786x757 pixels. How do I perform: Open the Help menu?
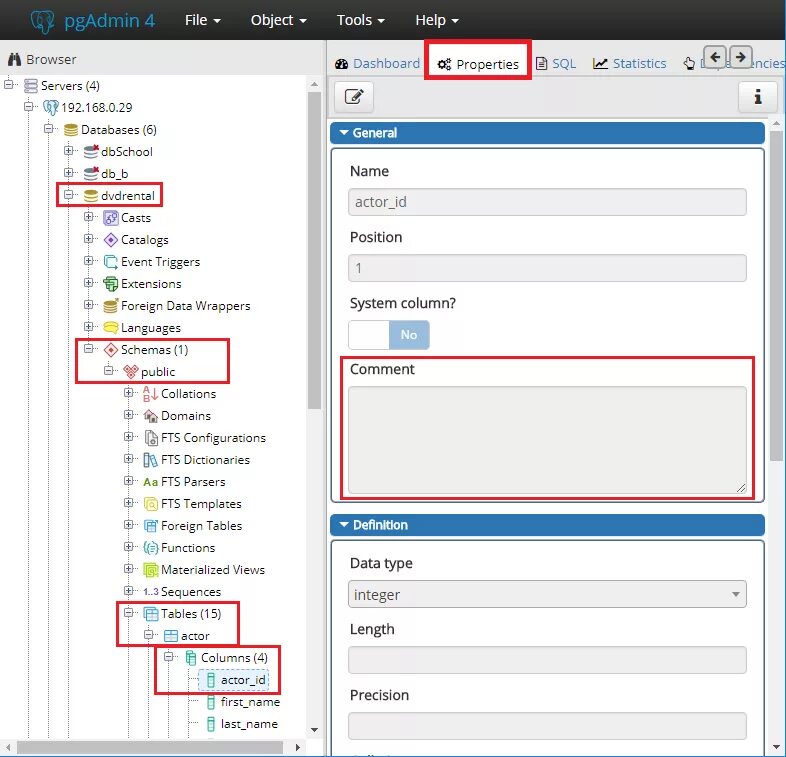pos(437,20)
